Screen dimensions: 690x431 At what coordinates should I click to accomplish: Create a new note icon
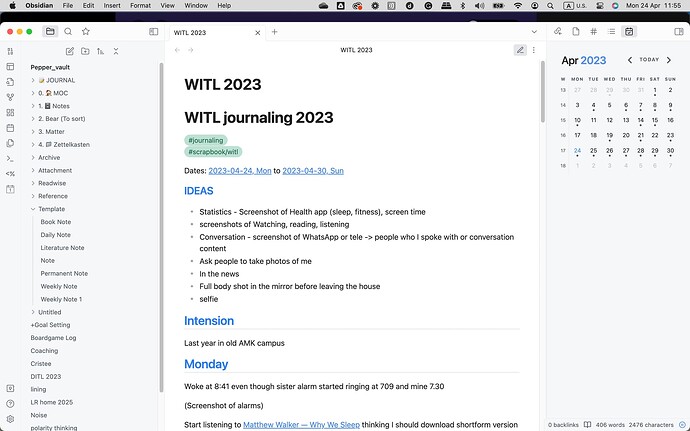(x=70, y=51)
